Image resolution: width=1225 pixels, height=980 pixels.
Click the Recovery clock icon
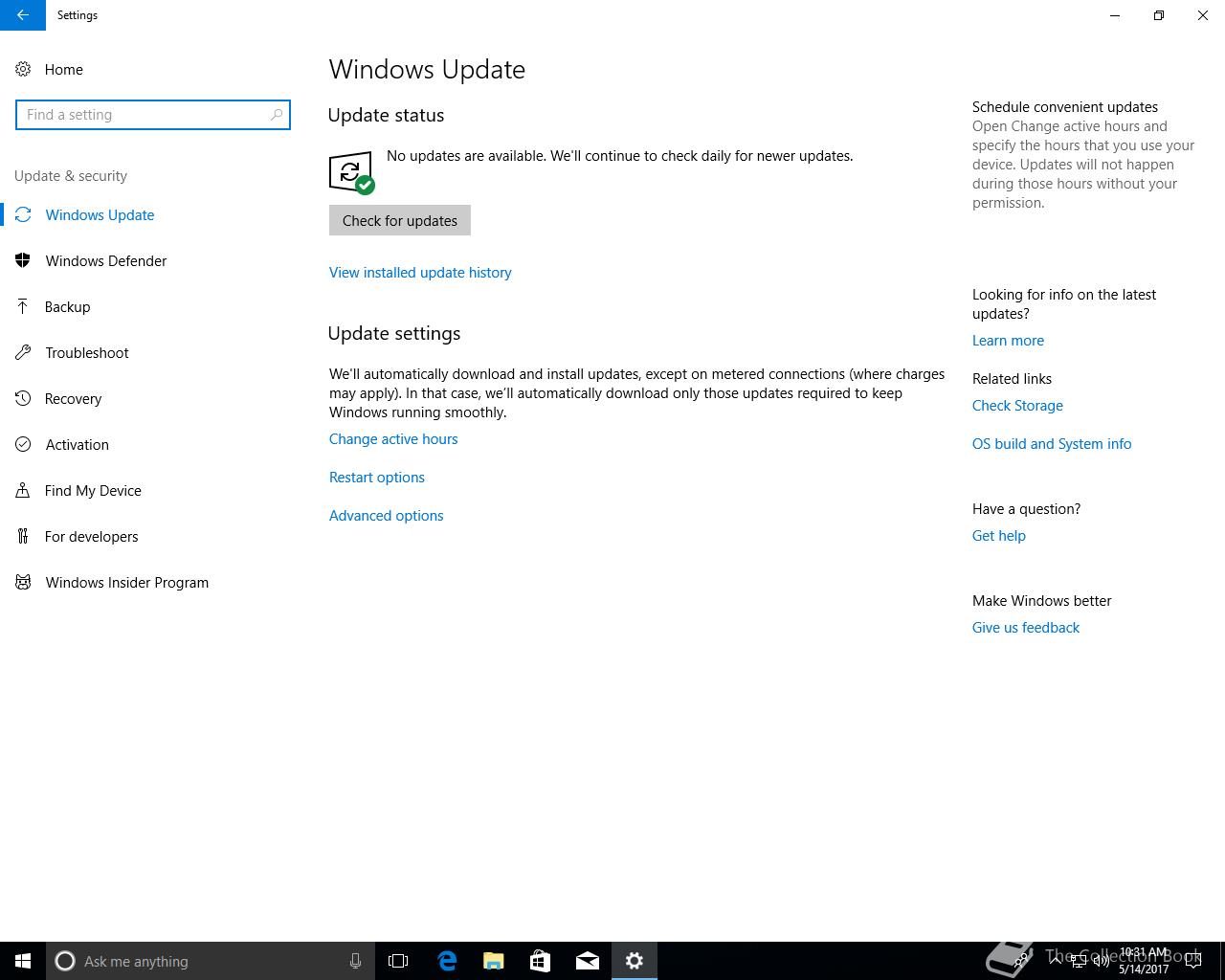coord(23,398)
